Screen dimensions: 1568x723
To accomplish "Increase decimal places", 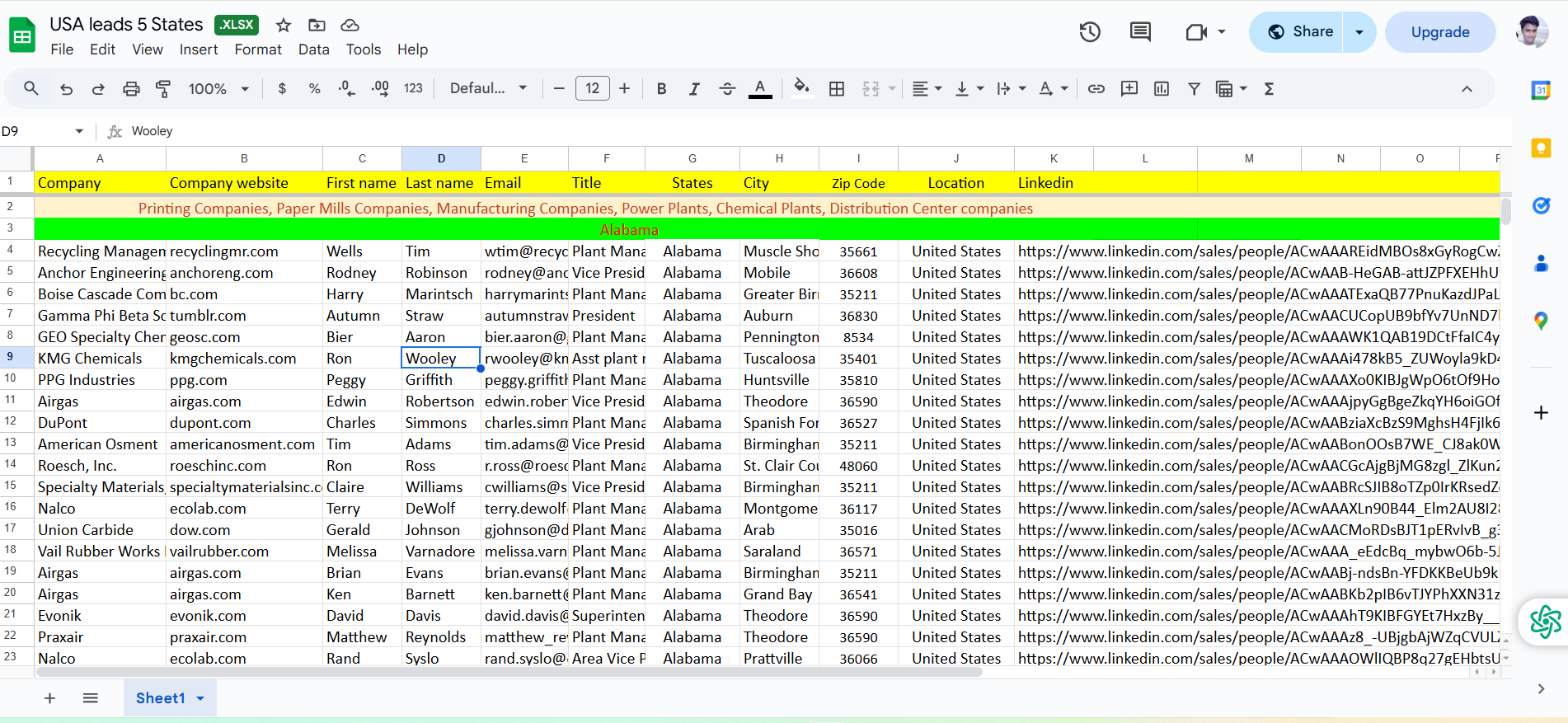I will (x=380, y=88).
